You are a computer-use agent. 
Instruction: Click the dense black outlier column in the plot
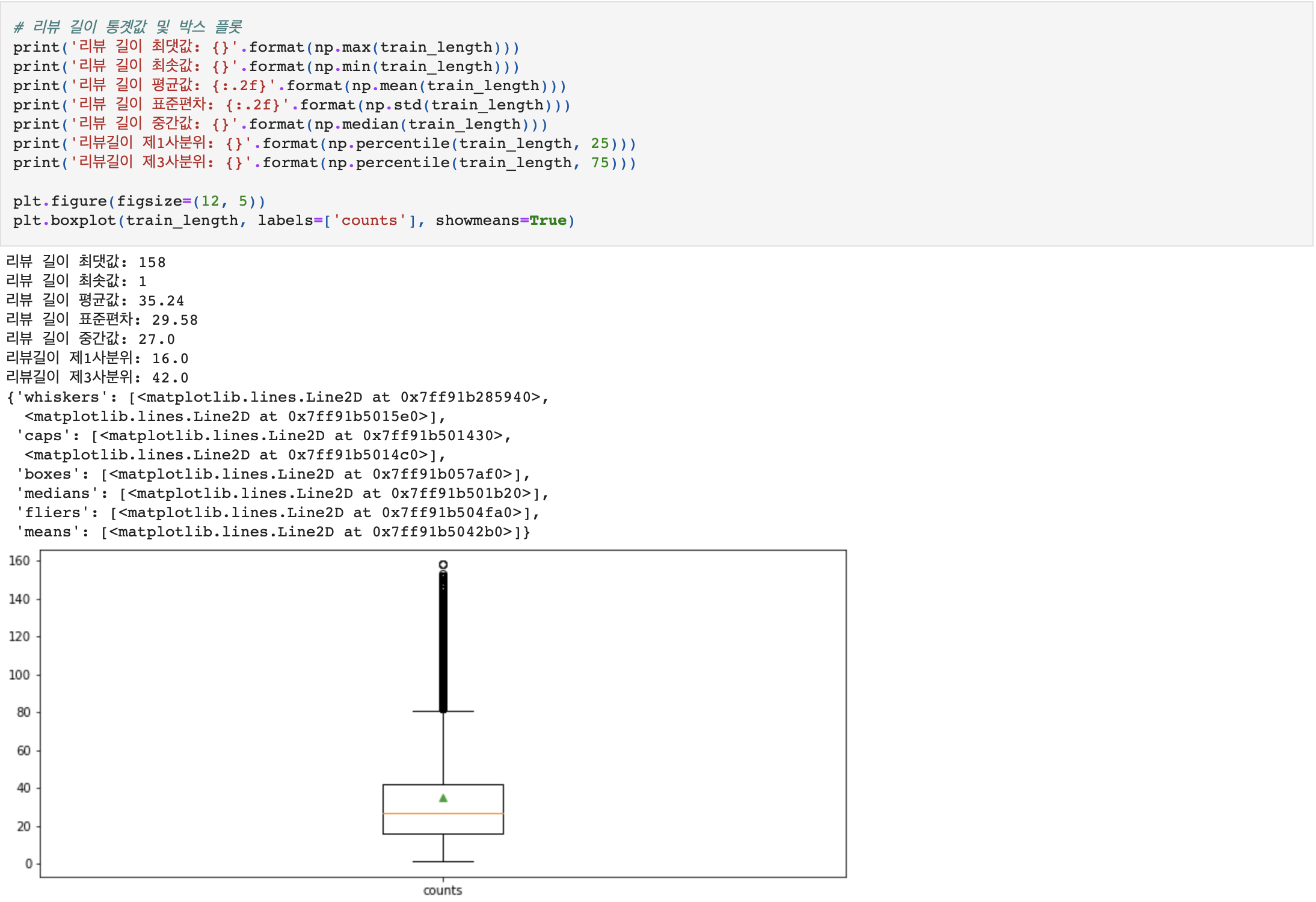[x=443, y=643]
